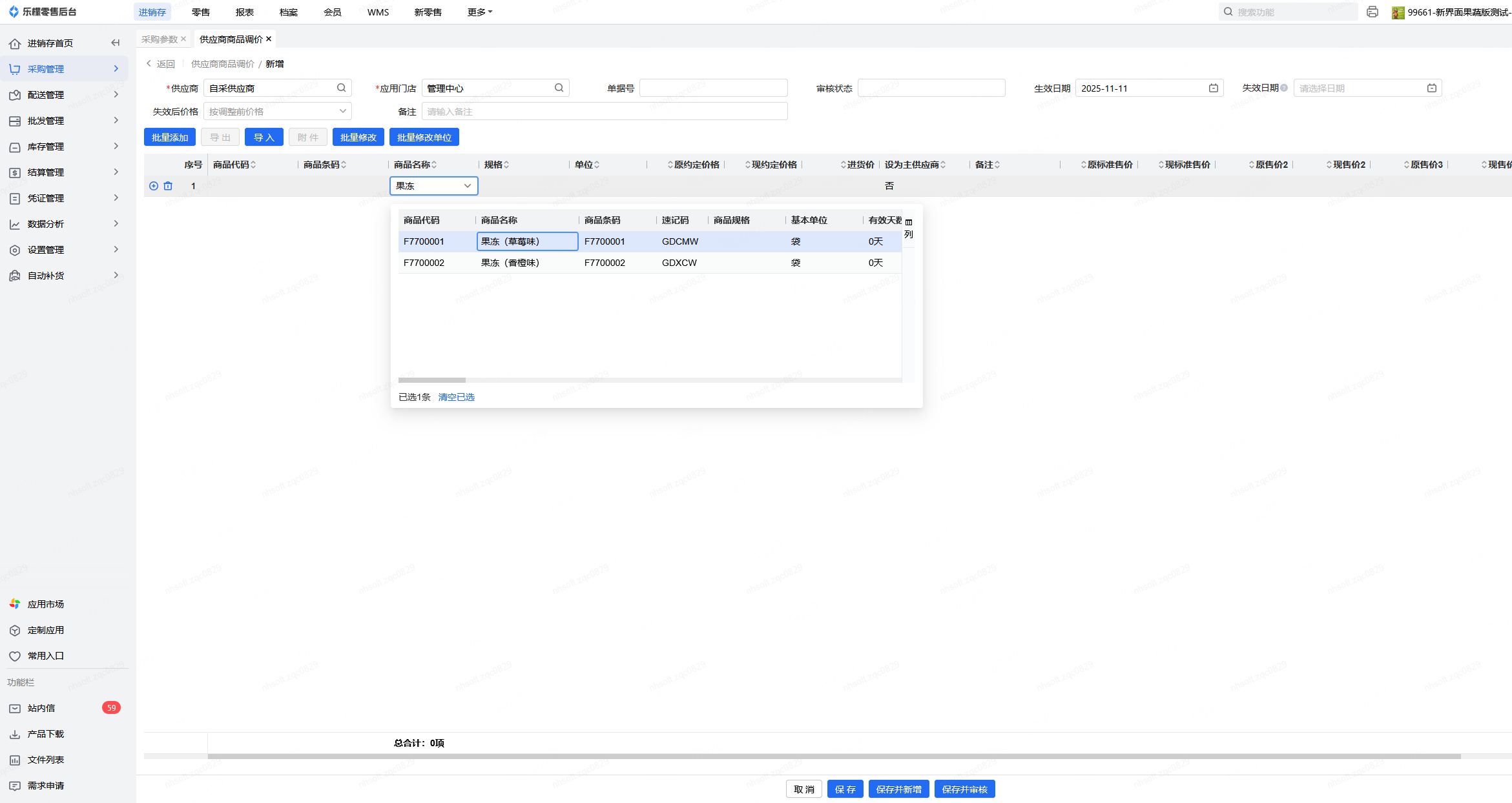This screenshot has width=1512, height=803.
Task: Switch to the 采购参数 tab
Action: [x=160, y=39]
